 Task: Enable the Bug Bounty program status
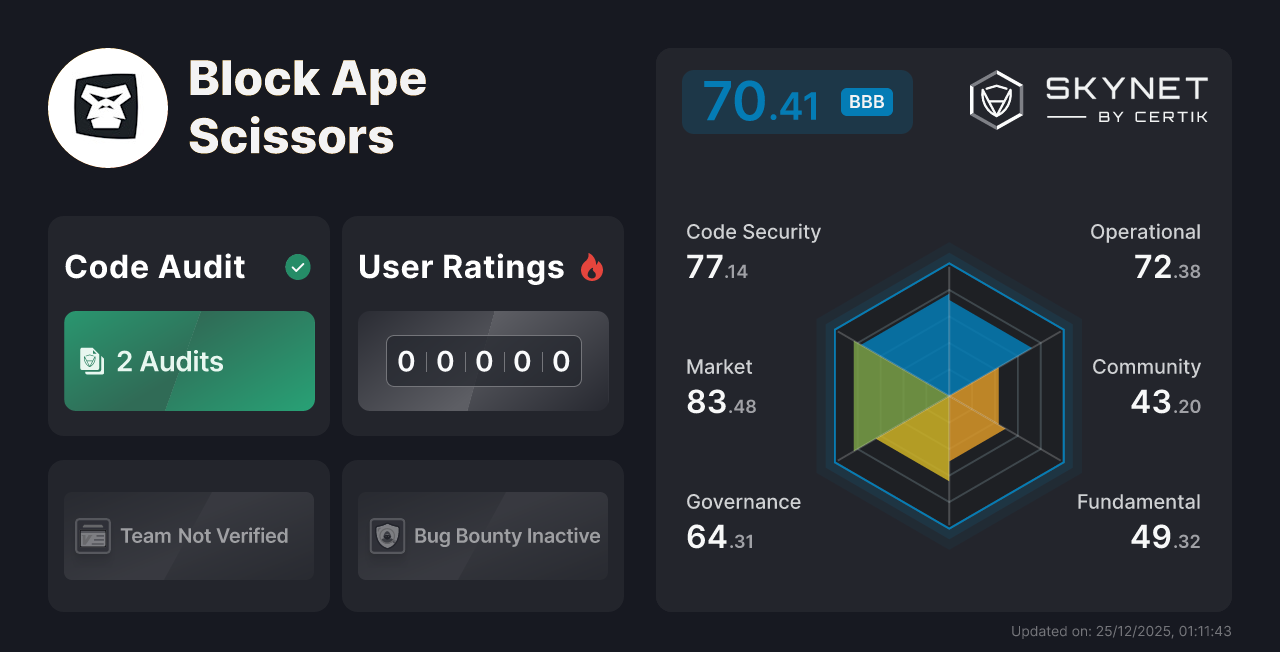pyautogui.click(x=482, y=536)
